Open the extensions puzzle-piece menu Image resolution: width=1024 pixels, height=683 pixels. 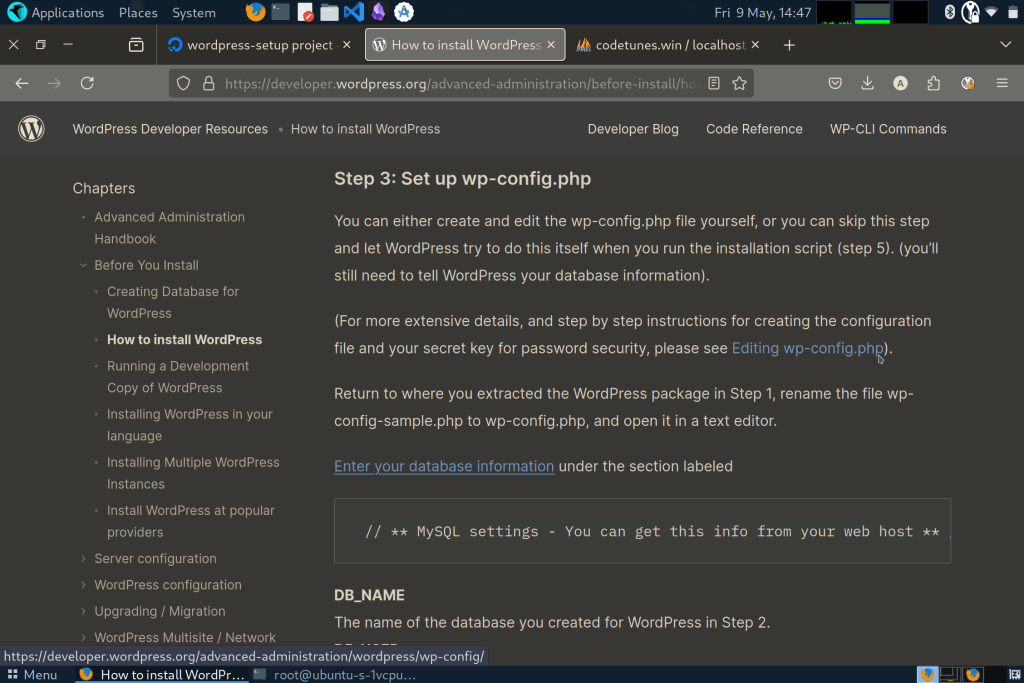(934, 83)
